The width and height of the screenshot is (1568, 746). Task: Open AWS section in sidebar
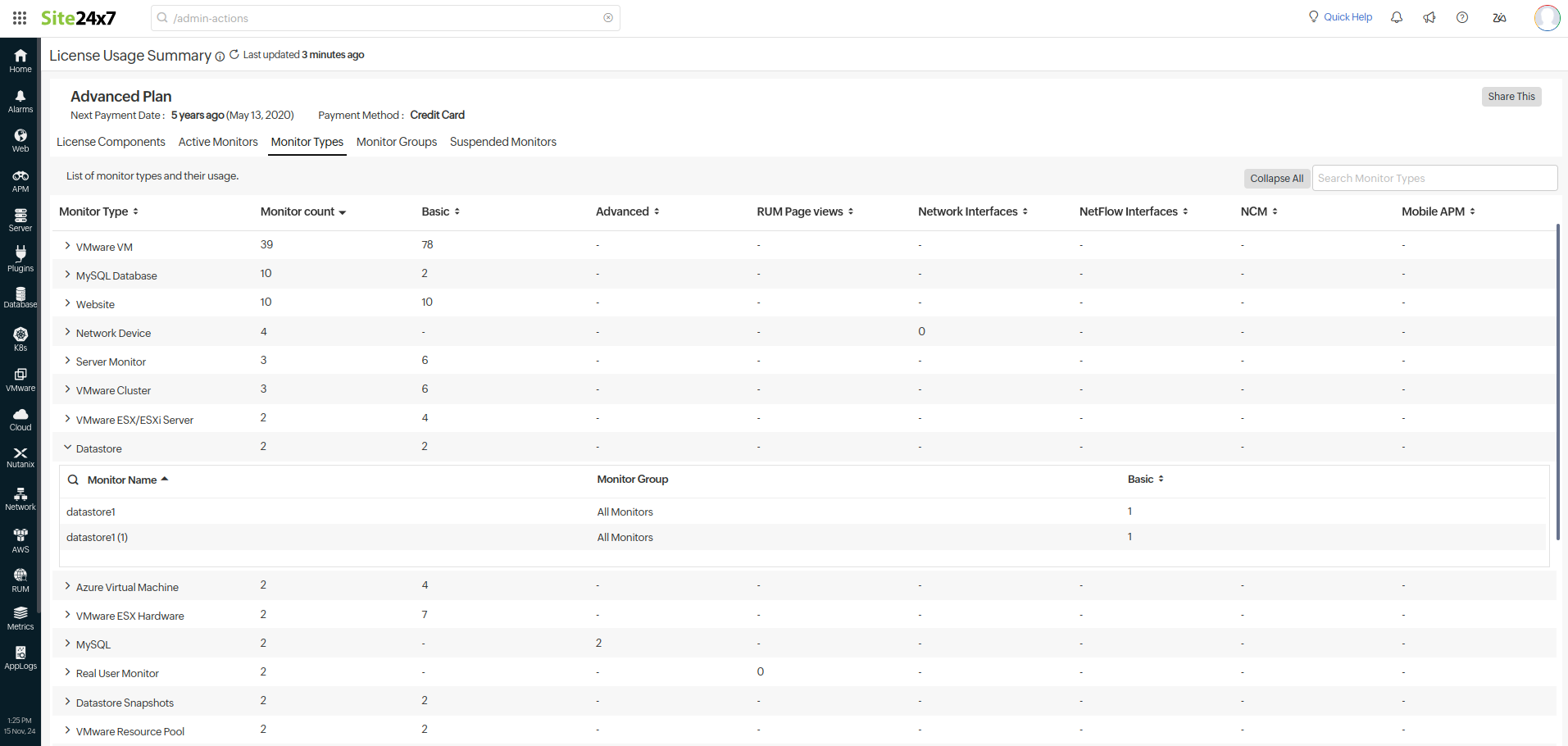coord(20,540)
